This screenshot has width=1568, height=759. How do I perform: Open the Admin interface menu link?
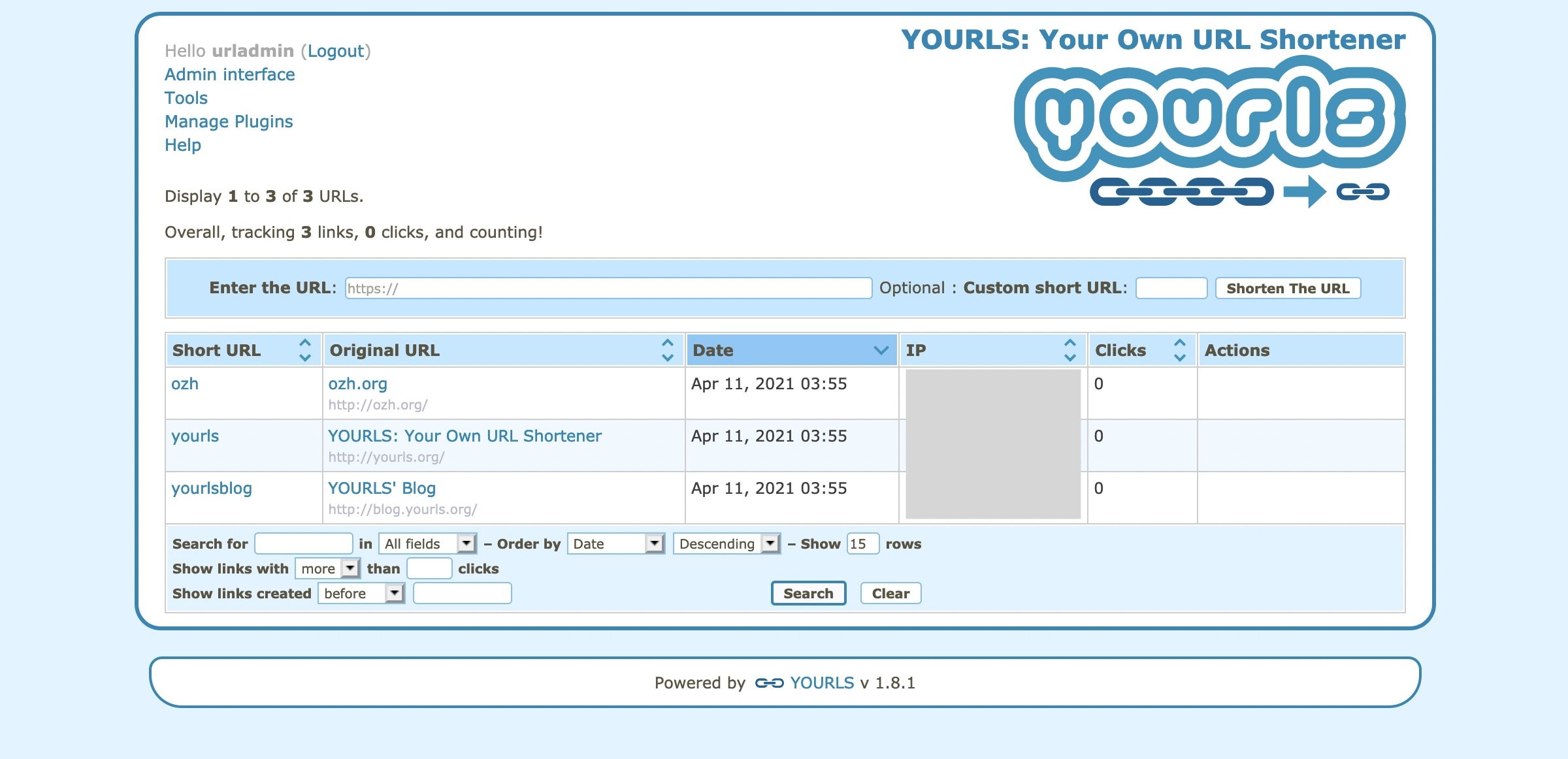click(x=230, y=74)
